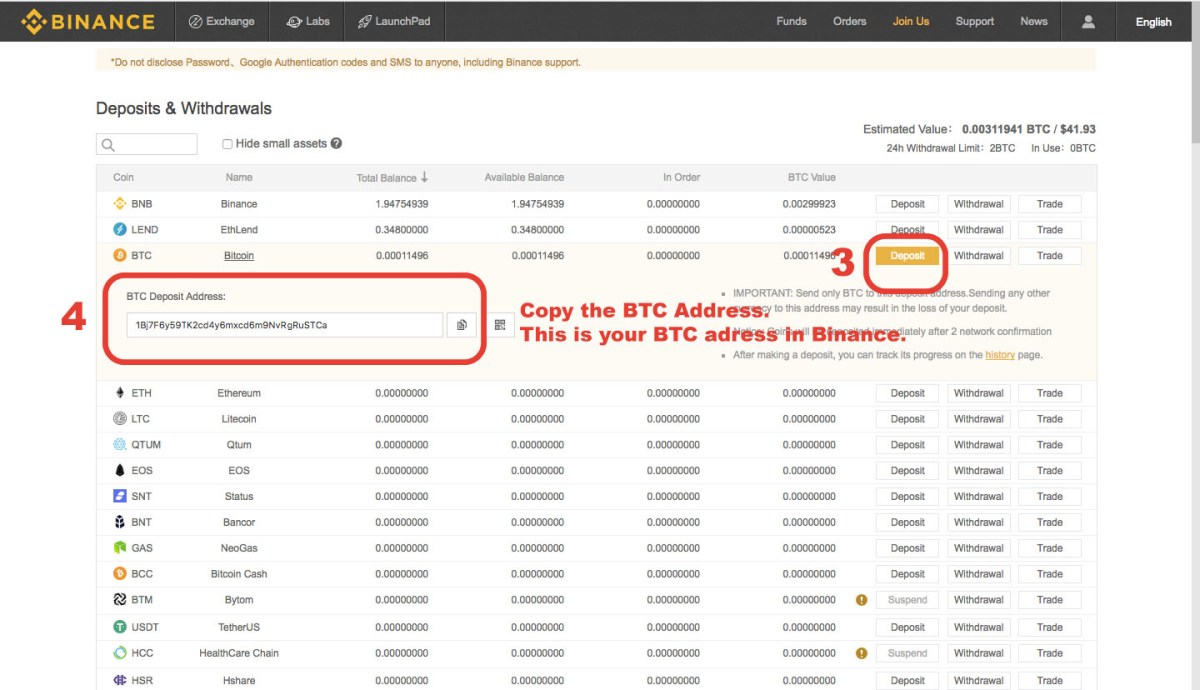Viewport: 1200px width, 690px height.
Task: Click Deposit for ETH
Action: coord(908,393)
